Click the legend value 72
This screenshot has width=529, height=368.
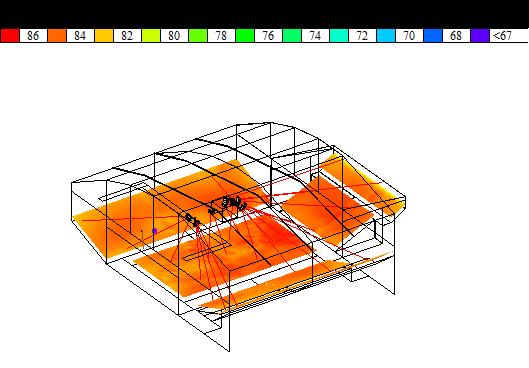(362, 36)
